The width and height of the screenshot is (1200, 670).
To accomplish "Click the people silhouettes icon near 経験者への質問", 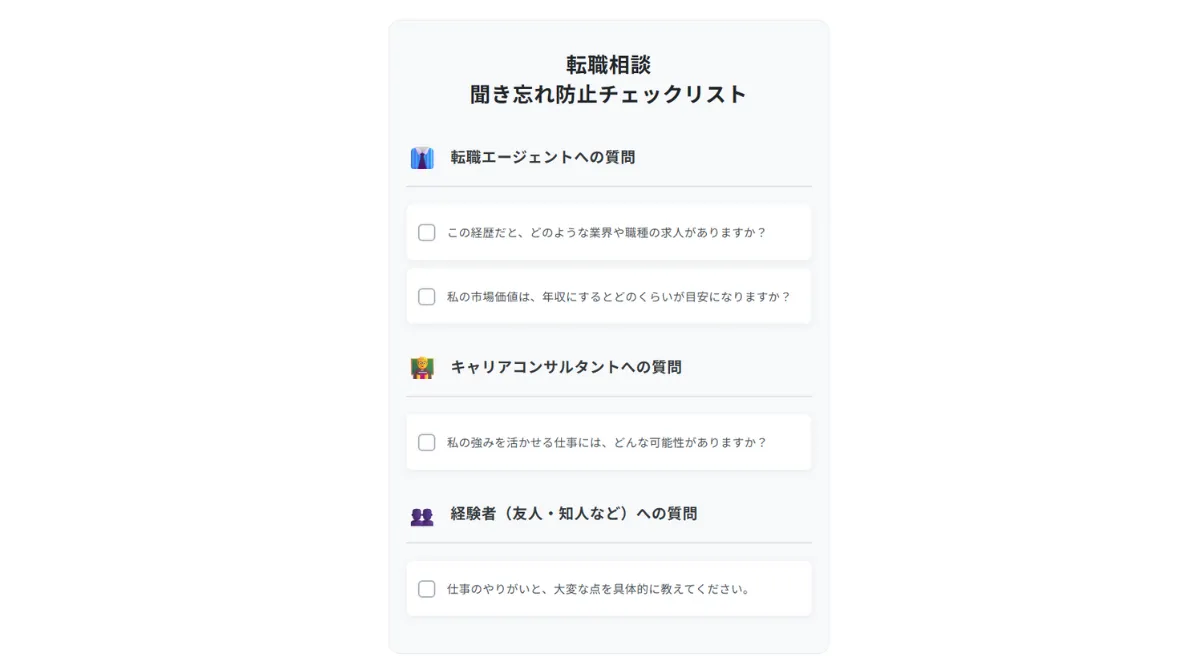I will [x=421, y=513].
